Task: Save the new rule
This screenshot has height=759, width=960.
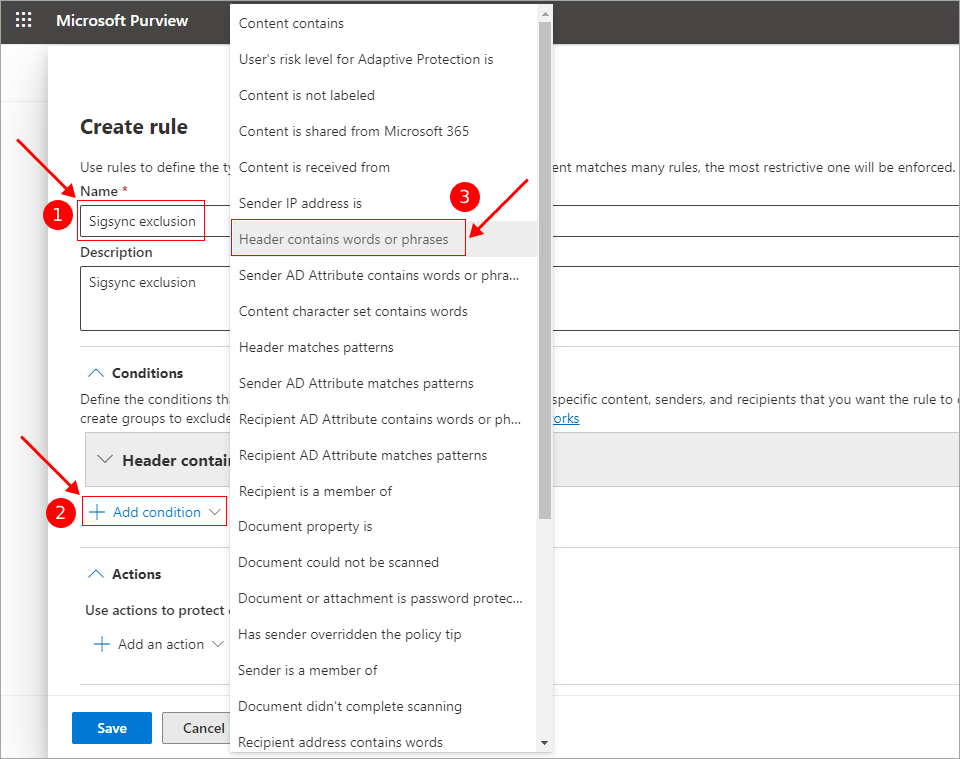Action: click(112, 728)
